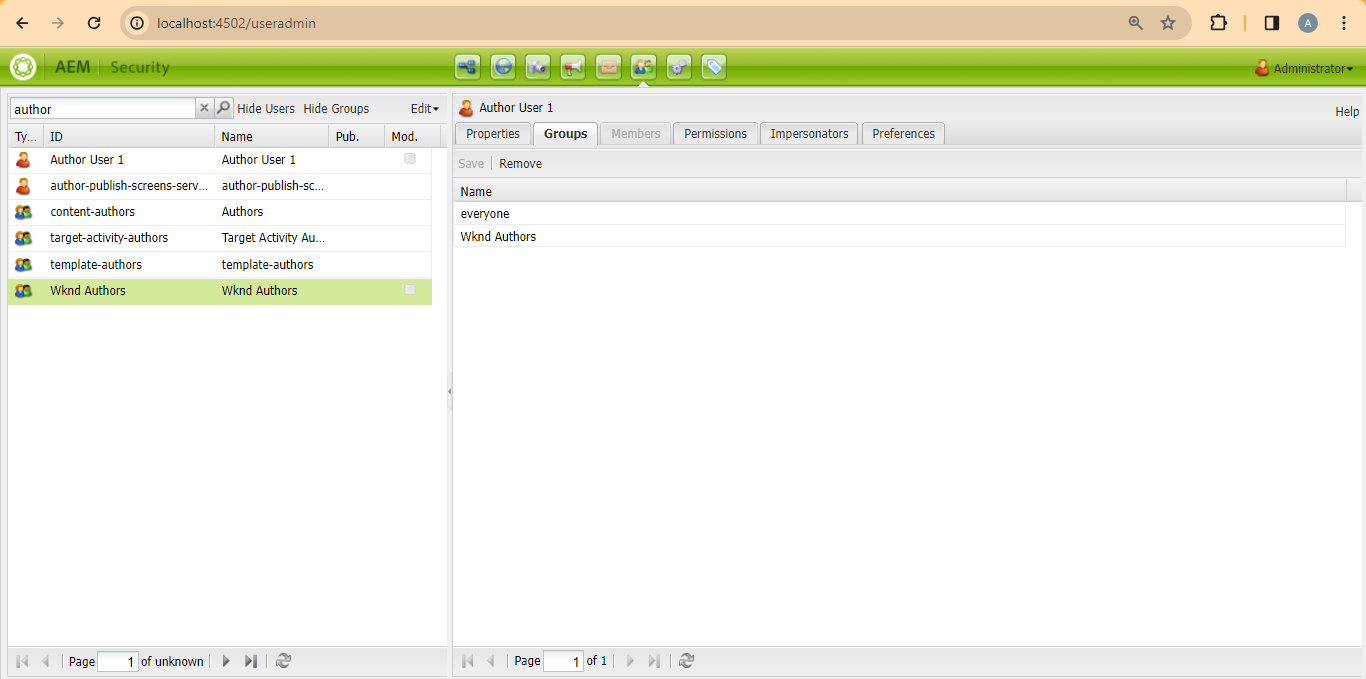The height and width of the screenshot is (679, 1366).
Task: Open the Administrator account dropdown
Action: (x=1305, y=68)
